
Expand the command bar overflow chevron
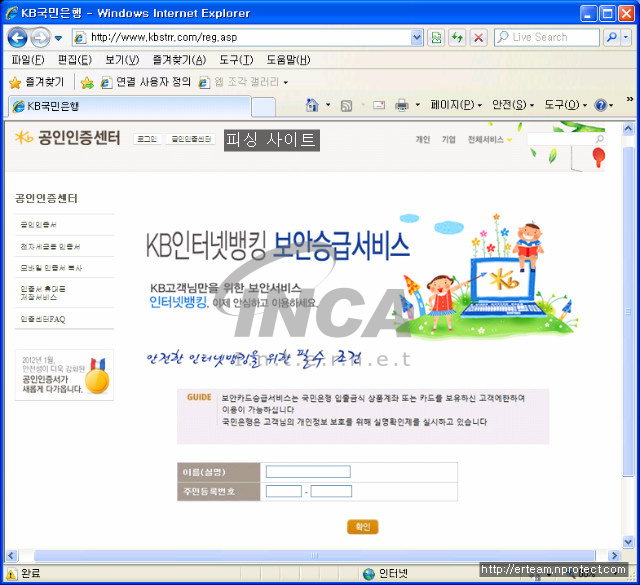click(629, 99)
